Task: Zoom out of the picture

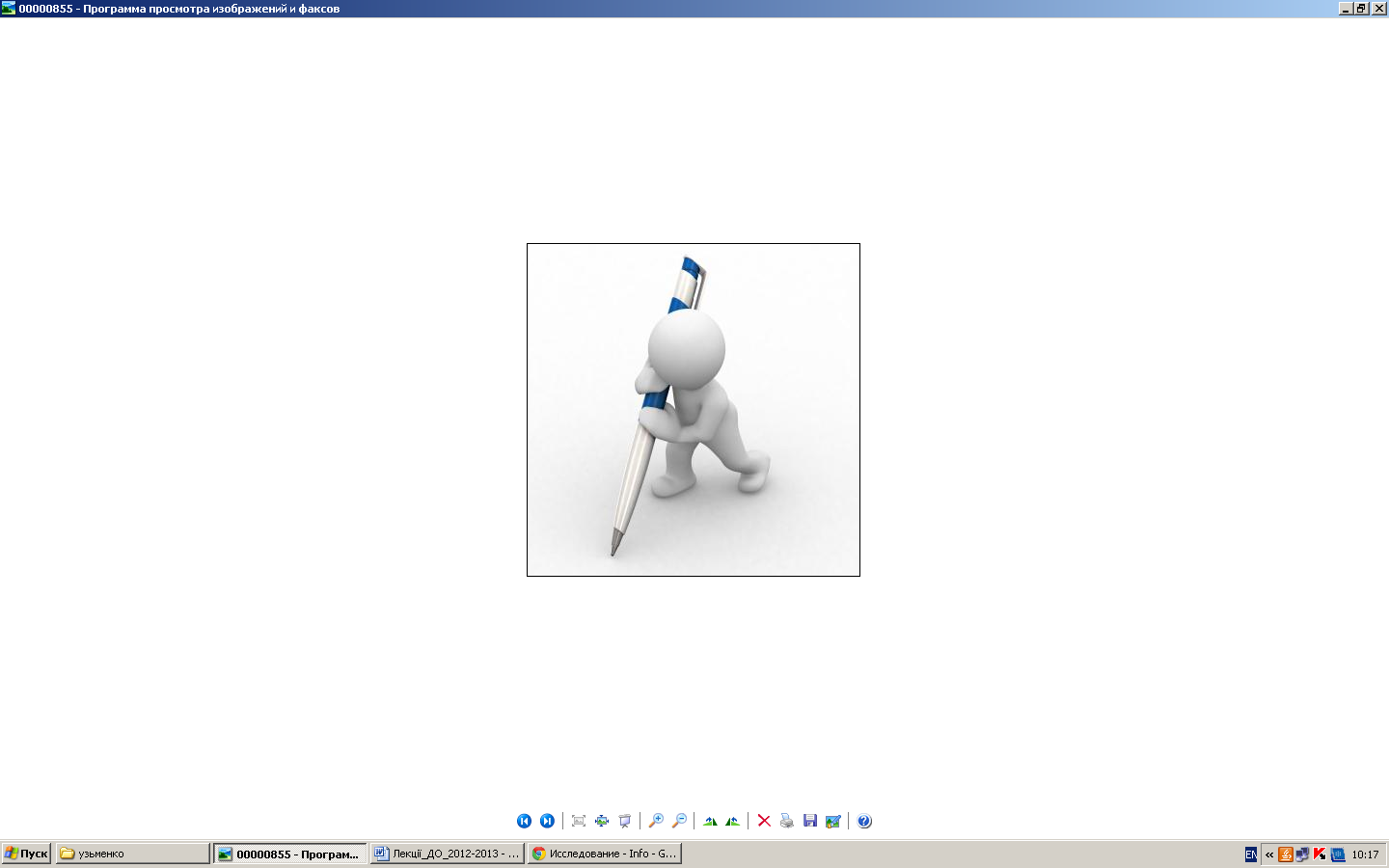Action: [x=679, y=821]
